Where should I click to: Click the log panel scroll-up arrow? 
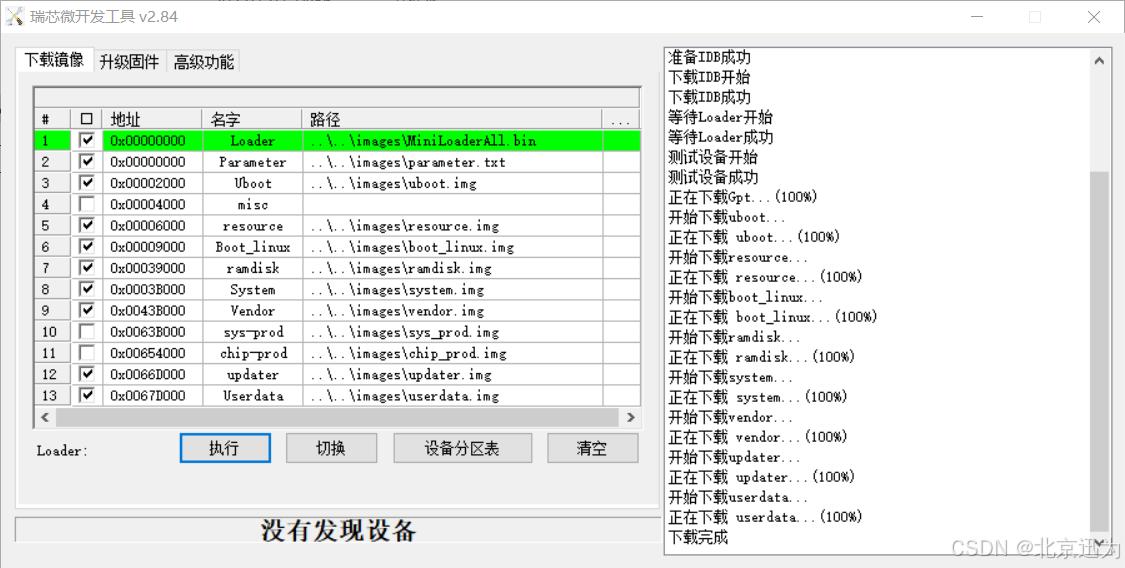[1098, 61]
